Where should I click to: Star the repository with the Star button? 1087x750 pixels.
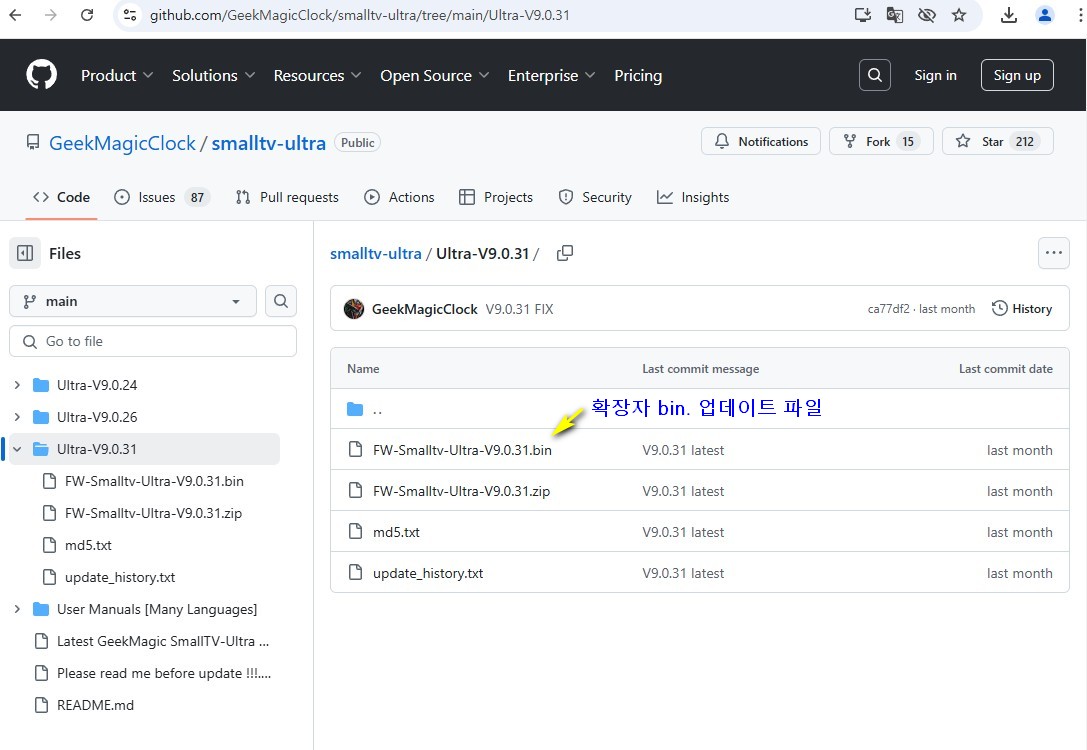[998, 141]
